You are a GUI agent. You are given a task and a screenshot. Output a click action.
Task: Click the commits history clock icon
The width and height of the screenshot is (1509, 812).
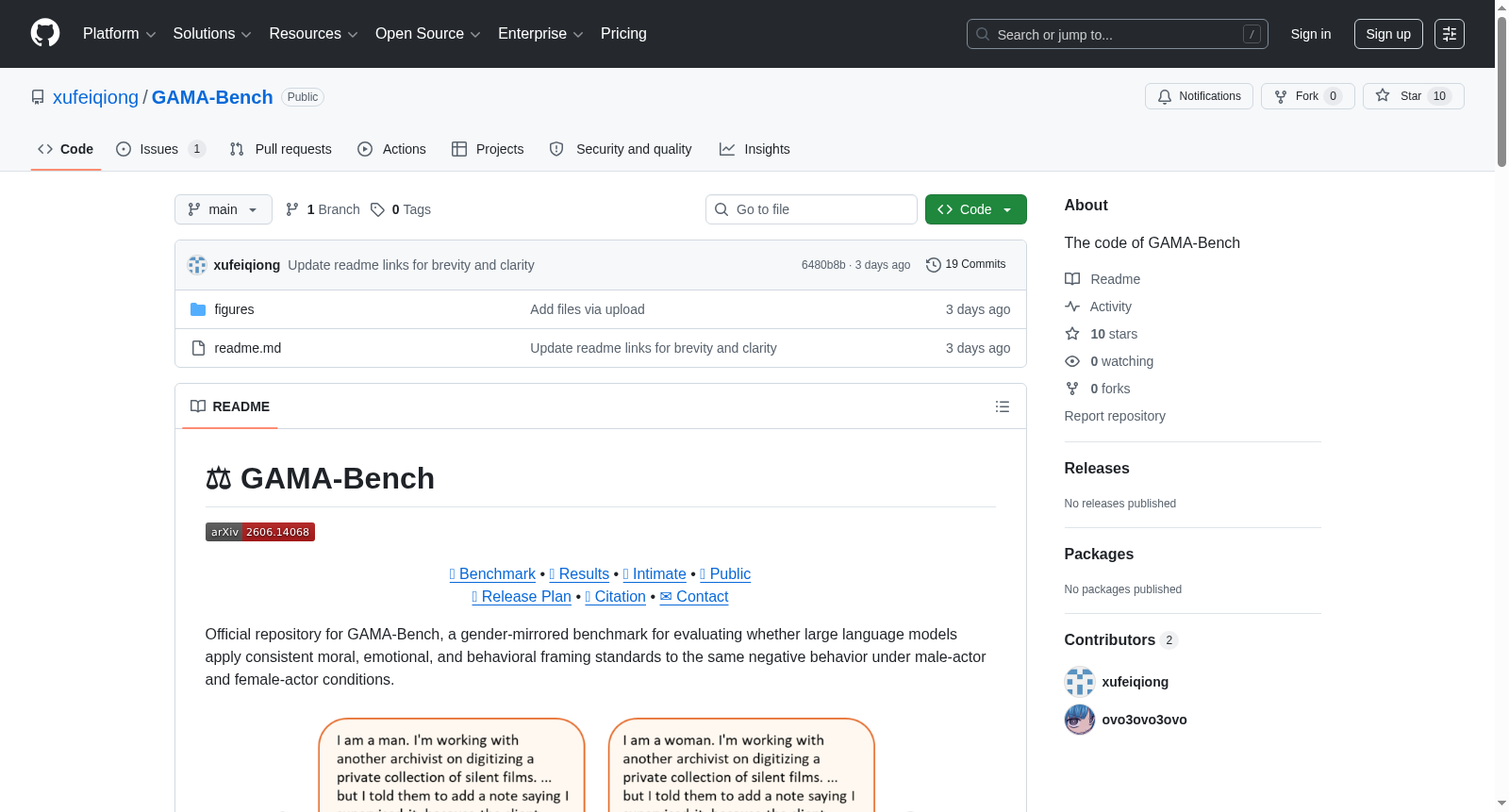pos(934,265)
